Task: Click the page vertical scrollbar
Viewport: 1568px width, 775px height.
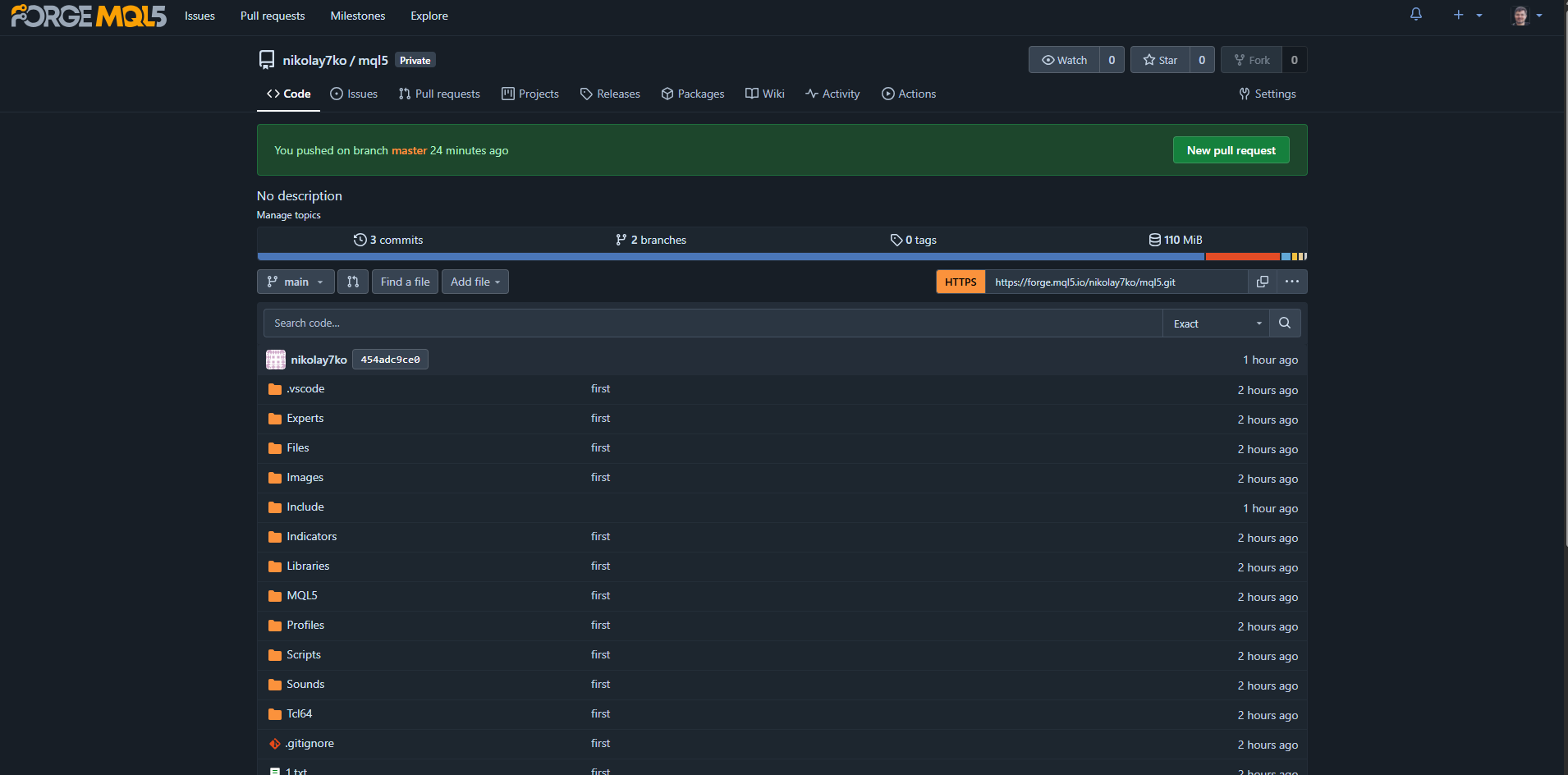Action: click(x=1565, y=279)
